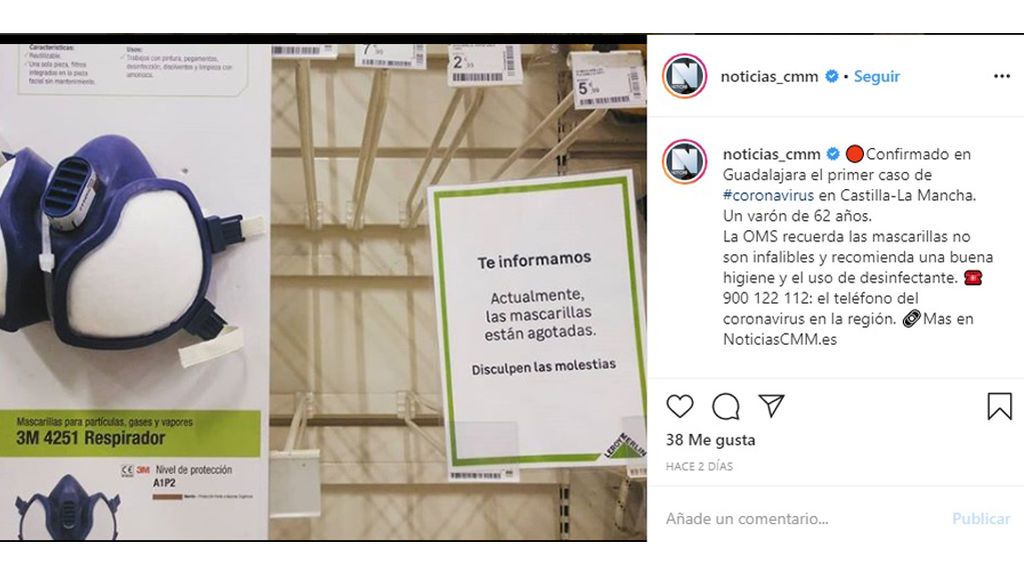The height and width of the screenshot is (576, 1024).
Task: View the 38 Me gusta likes list
Action: tap(711, 440)
